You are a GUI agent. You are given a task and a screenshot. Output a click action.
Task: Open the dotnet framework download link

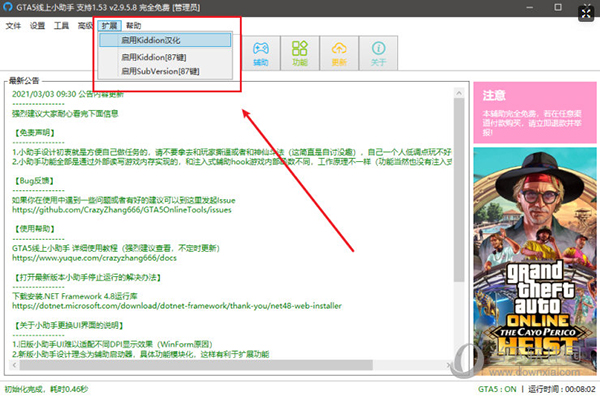click(x=176, y=306)
